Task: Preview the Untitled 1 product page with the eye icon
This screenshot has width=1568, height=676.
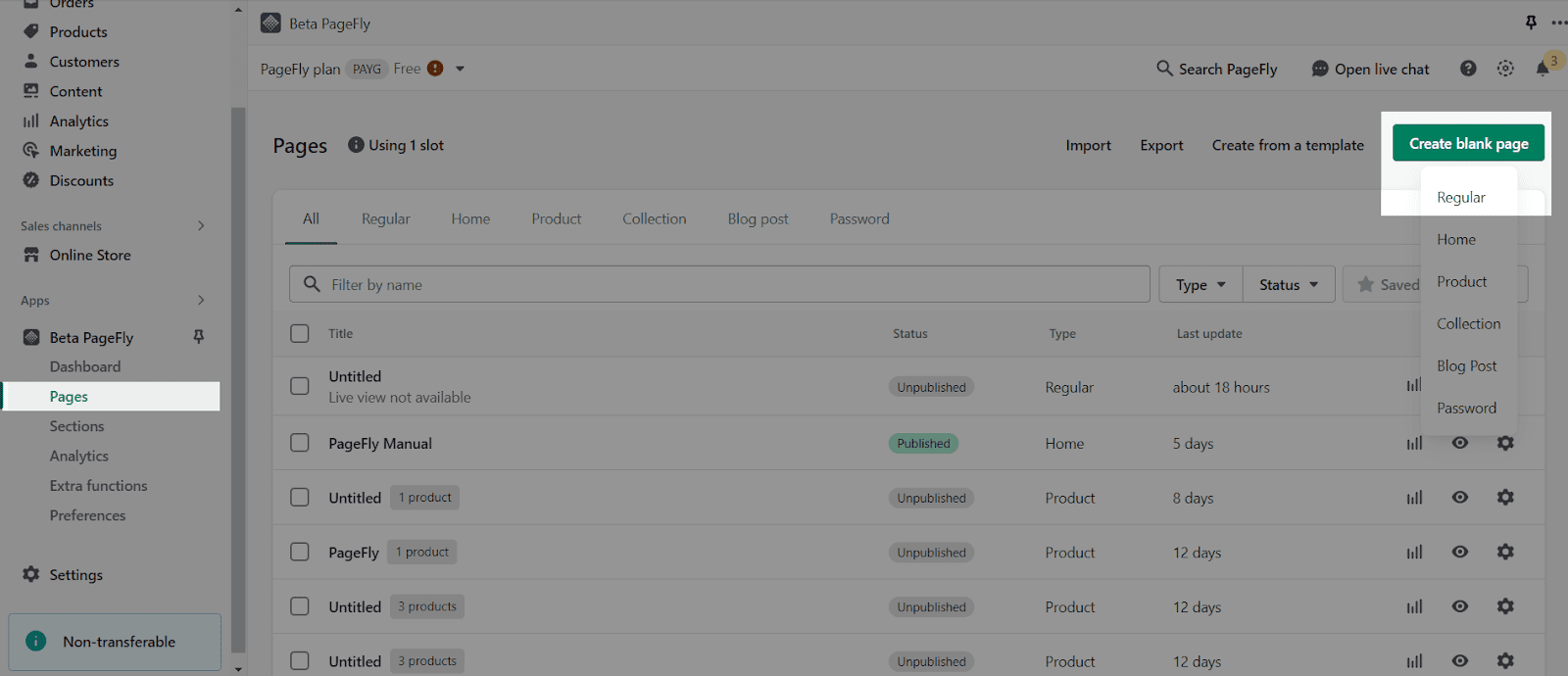Action: point(1460,498)
